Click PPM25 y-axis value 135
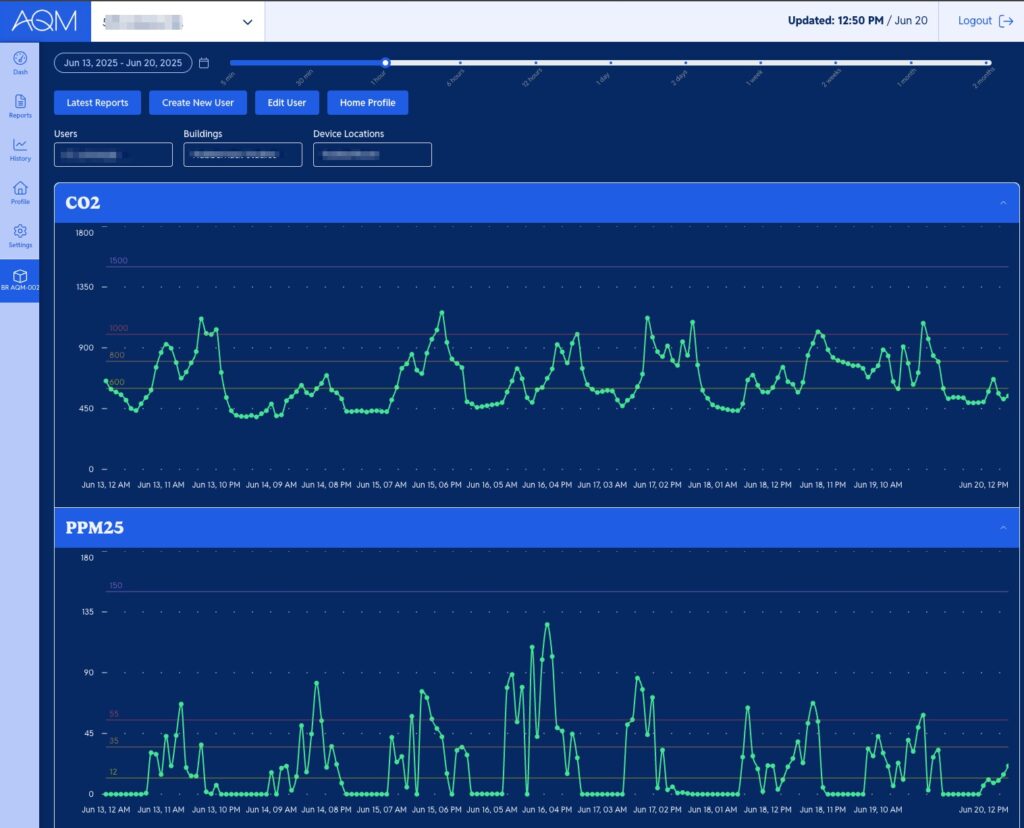 [88, 612]
